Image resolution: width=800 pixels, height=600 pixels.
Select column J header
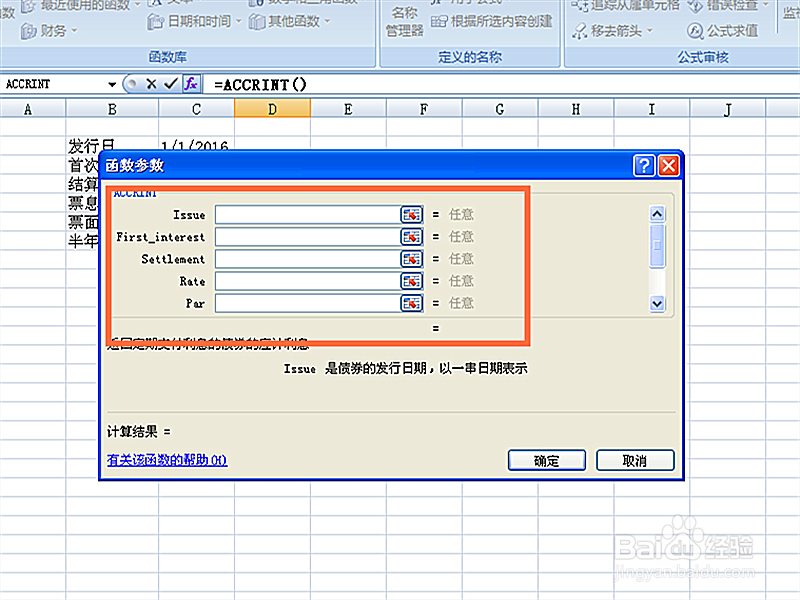tap(728, 109)
